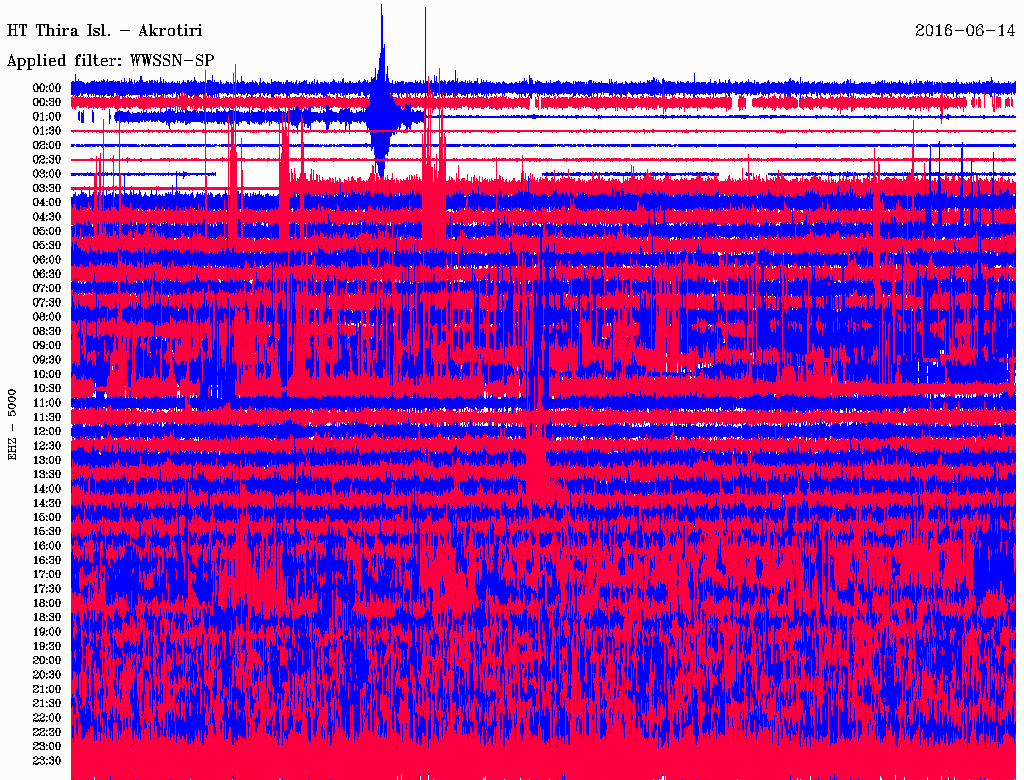Click the "Applied filter: WWSSN-SP" text
Viewport: 1024px width, 780px height.
(110, 61)
